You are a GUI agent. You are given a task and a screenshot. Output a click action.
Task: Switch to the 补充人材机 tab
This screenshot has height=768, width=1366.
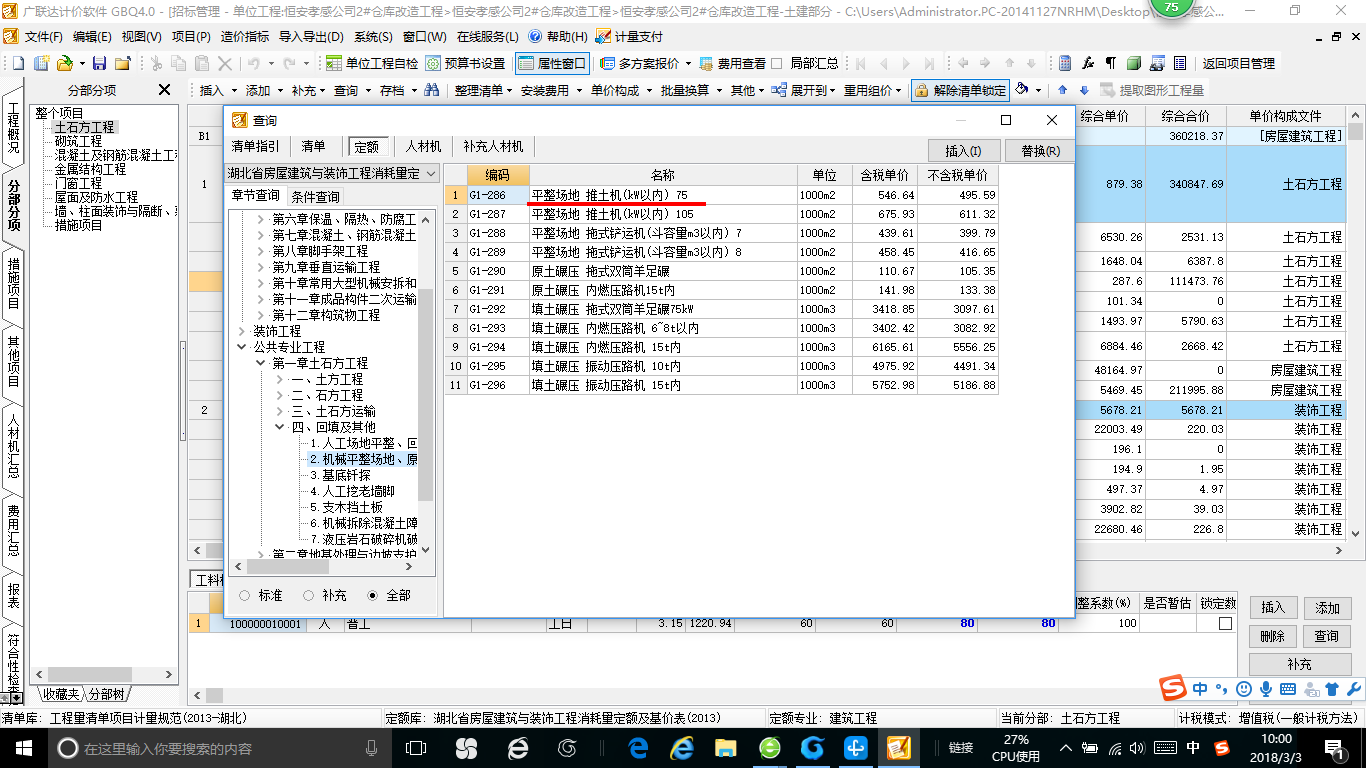pos(493,146)
